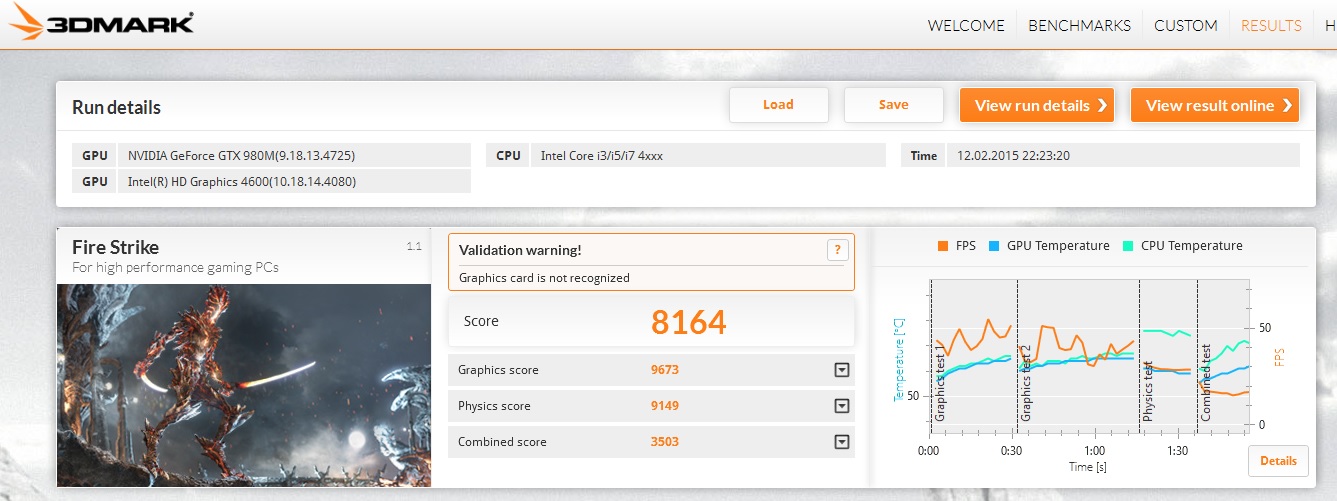
Task: Click the Run details heading
Action: click(x=116, y=107)
